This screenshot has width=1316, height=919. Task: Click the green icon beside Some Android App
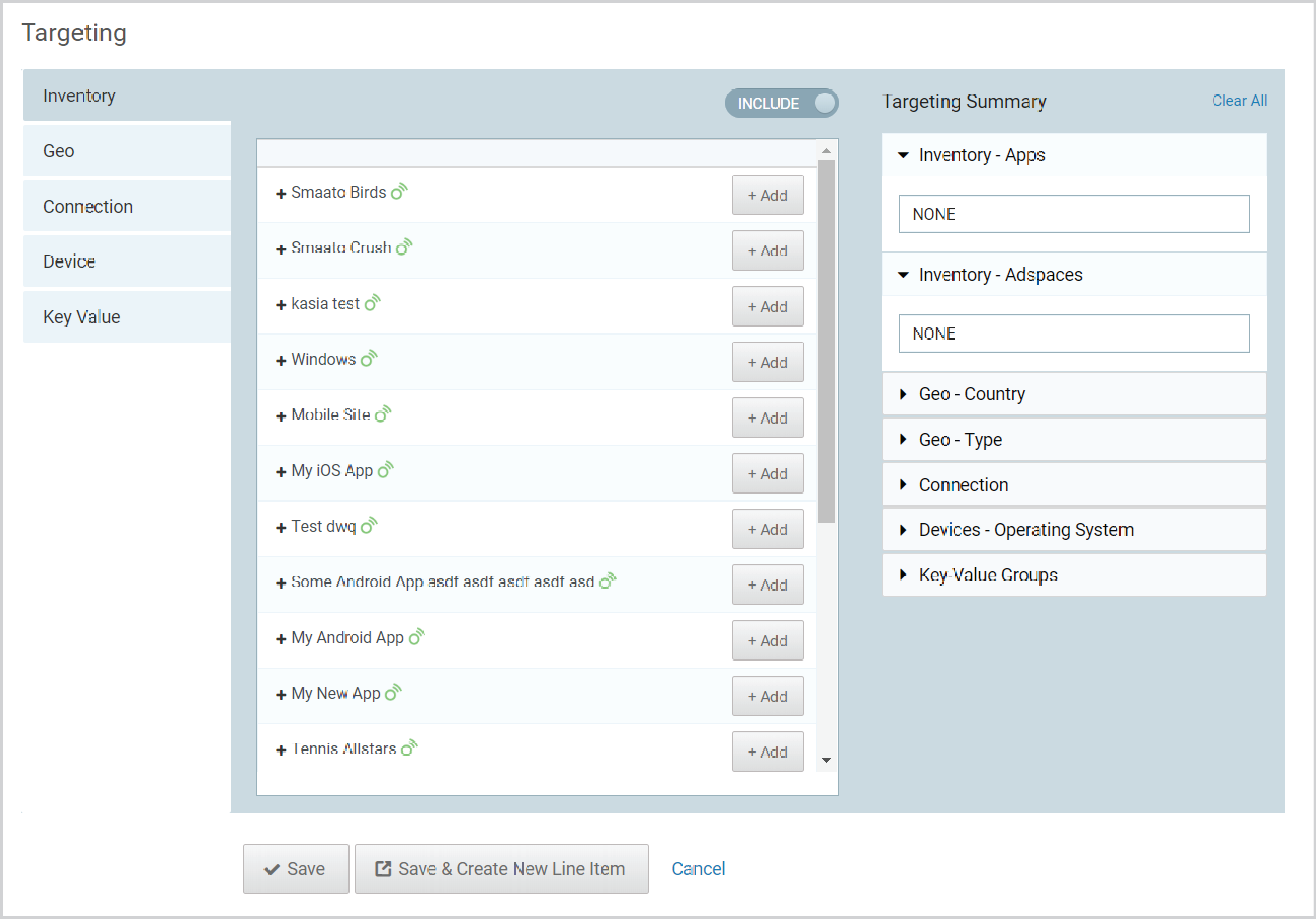608,581
